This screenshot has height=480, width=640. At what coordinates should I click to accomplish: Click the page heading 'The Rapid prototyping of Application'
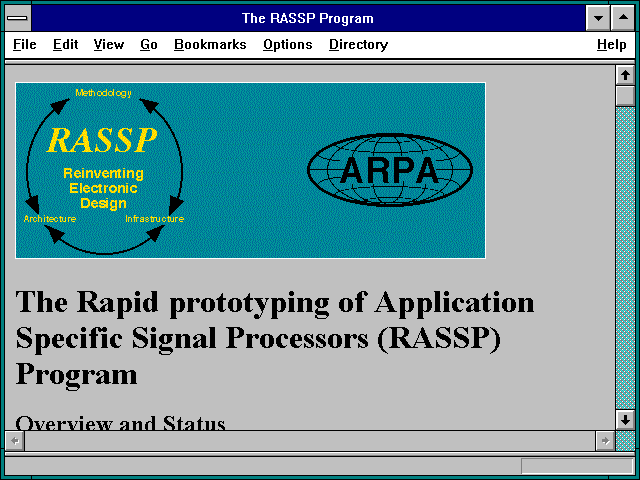click(x=275, y=303)
